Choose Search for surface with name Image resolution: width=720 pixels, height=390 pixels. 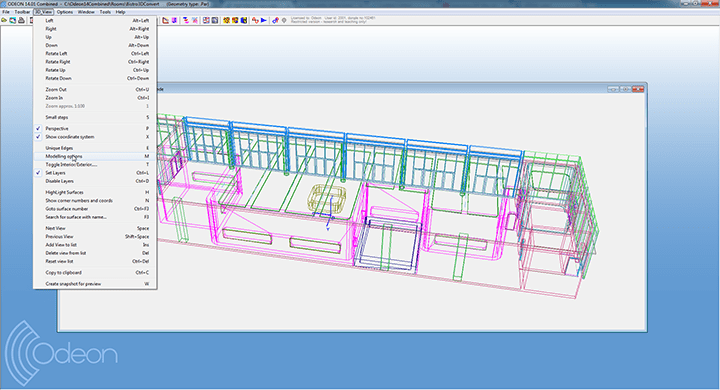[95, 217]
